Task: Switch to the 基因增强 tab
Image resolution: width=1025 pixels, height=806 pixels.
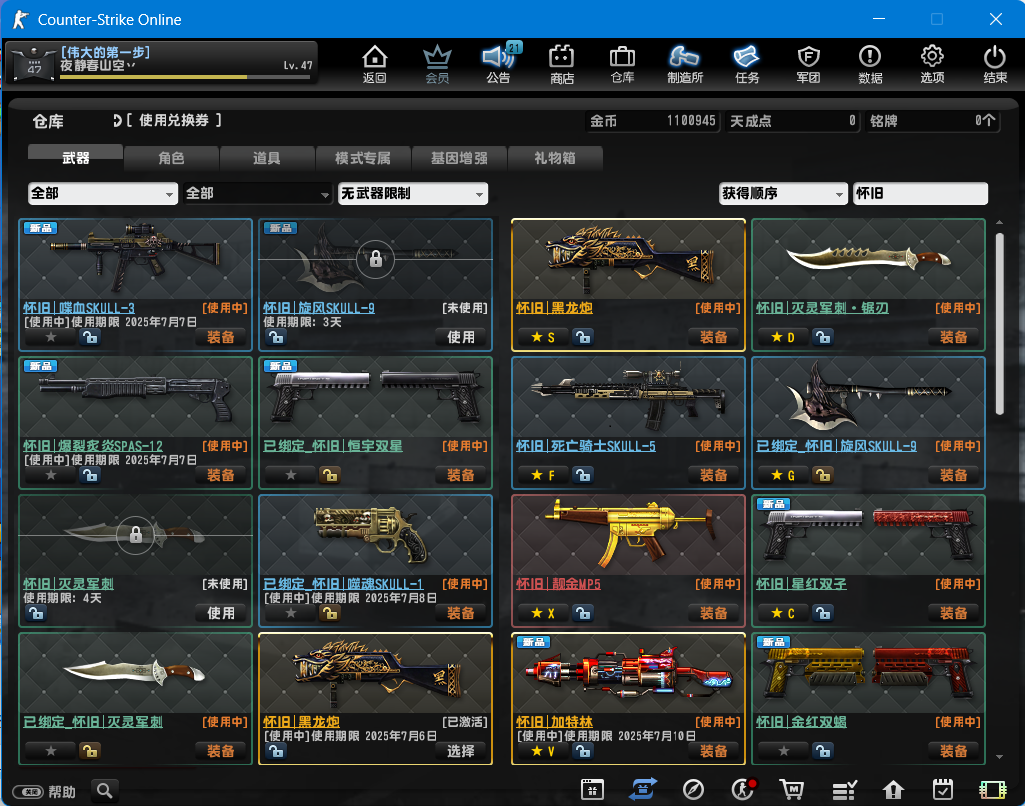Action: point(459,158)
